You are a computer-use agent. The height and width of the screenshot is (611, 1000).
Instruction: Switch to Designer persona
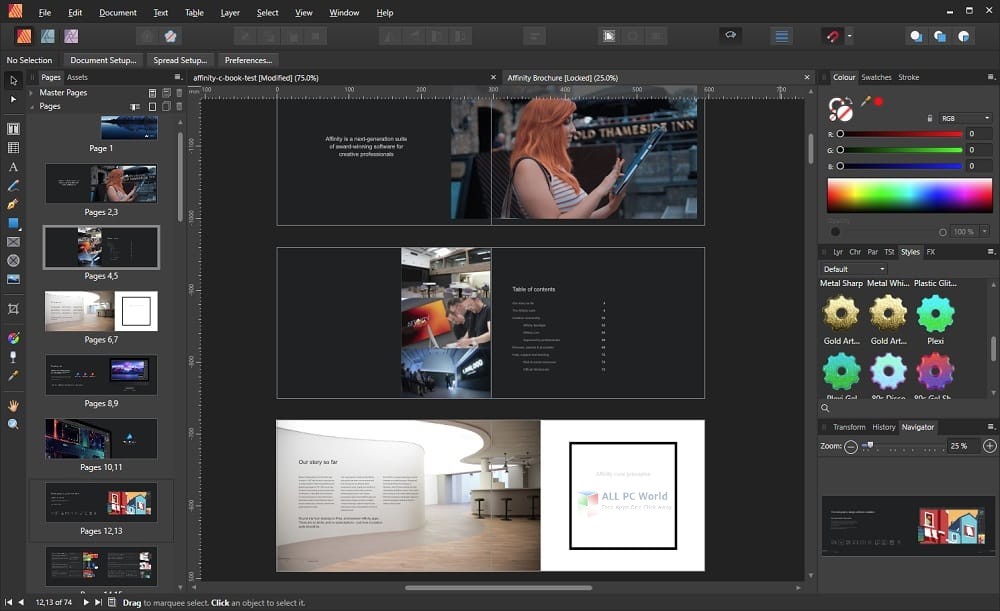coord(48,36)
